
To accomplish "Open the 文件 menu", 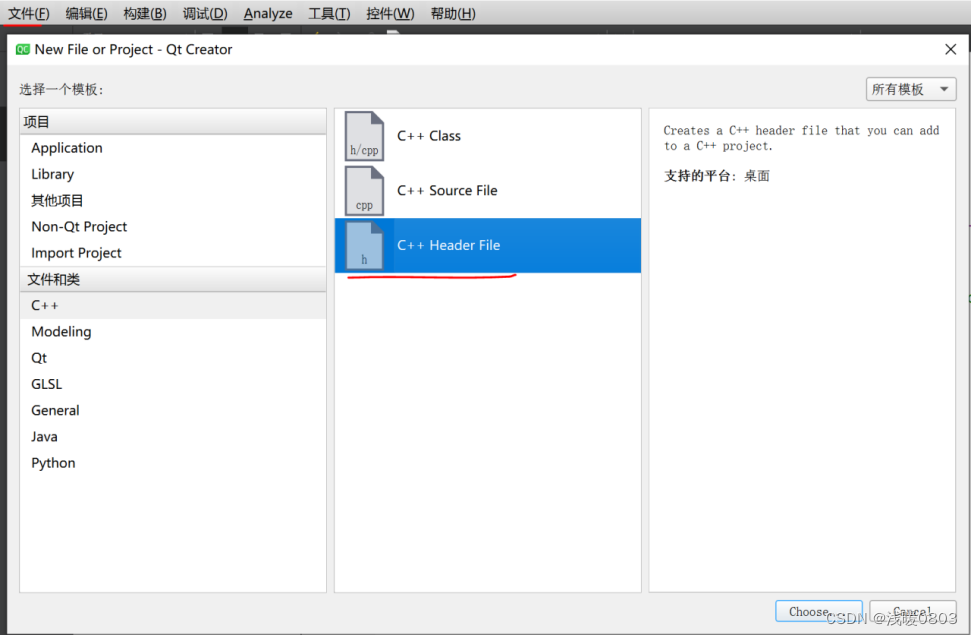I will [x=27, y=13].
